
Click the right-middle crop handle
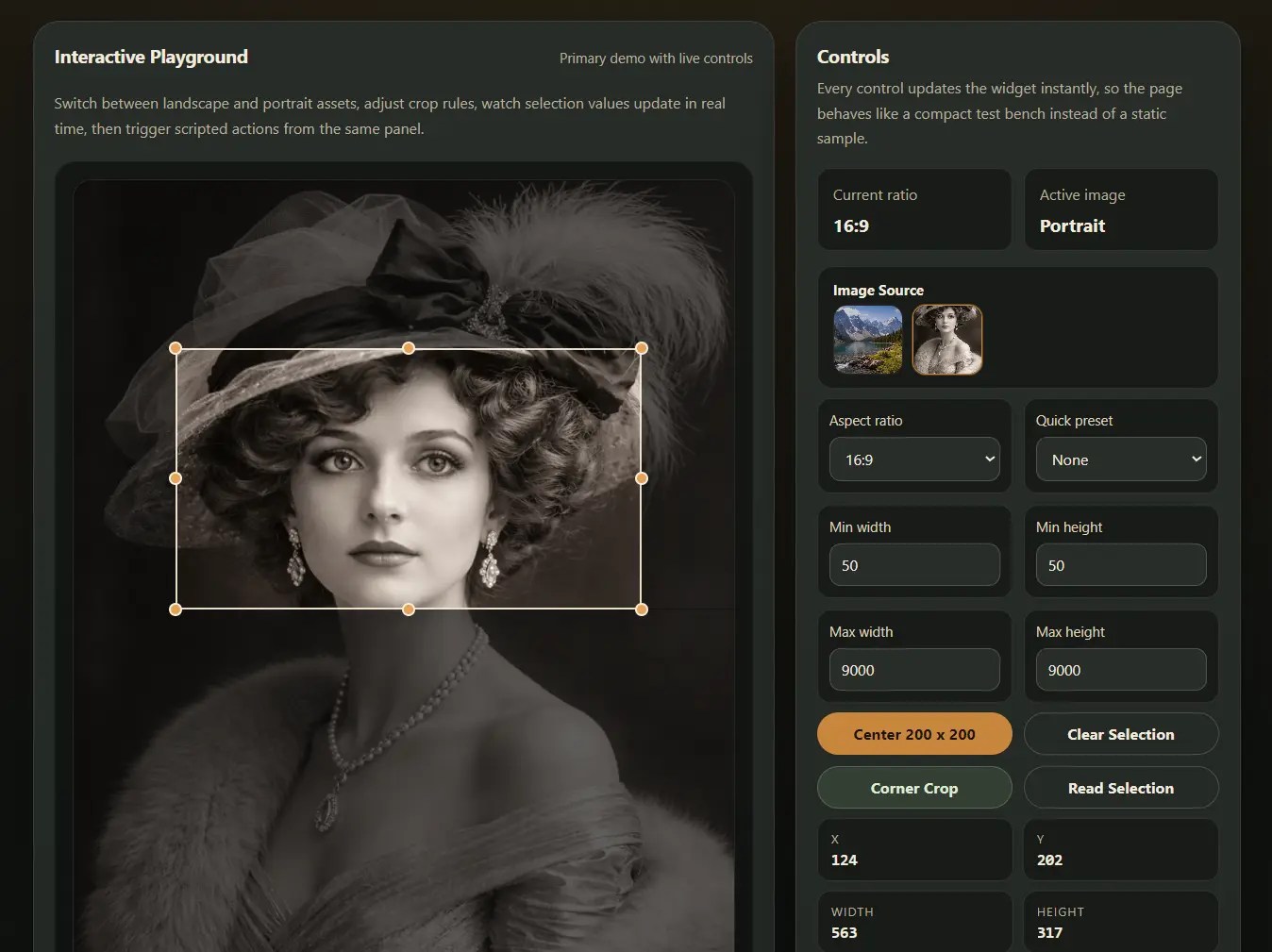click(x=642, y=478)
